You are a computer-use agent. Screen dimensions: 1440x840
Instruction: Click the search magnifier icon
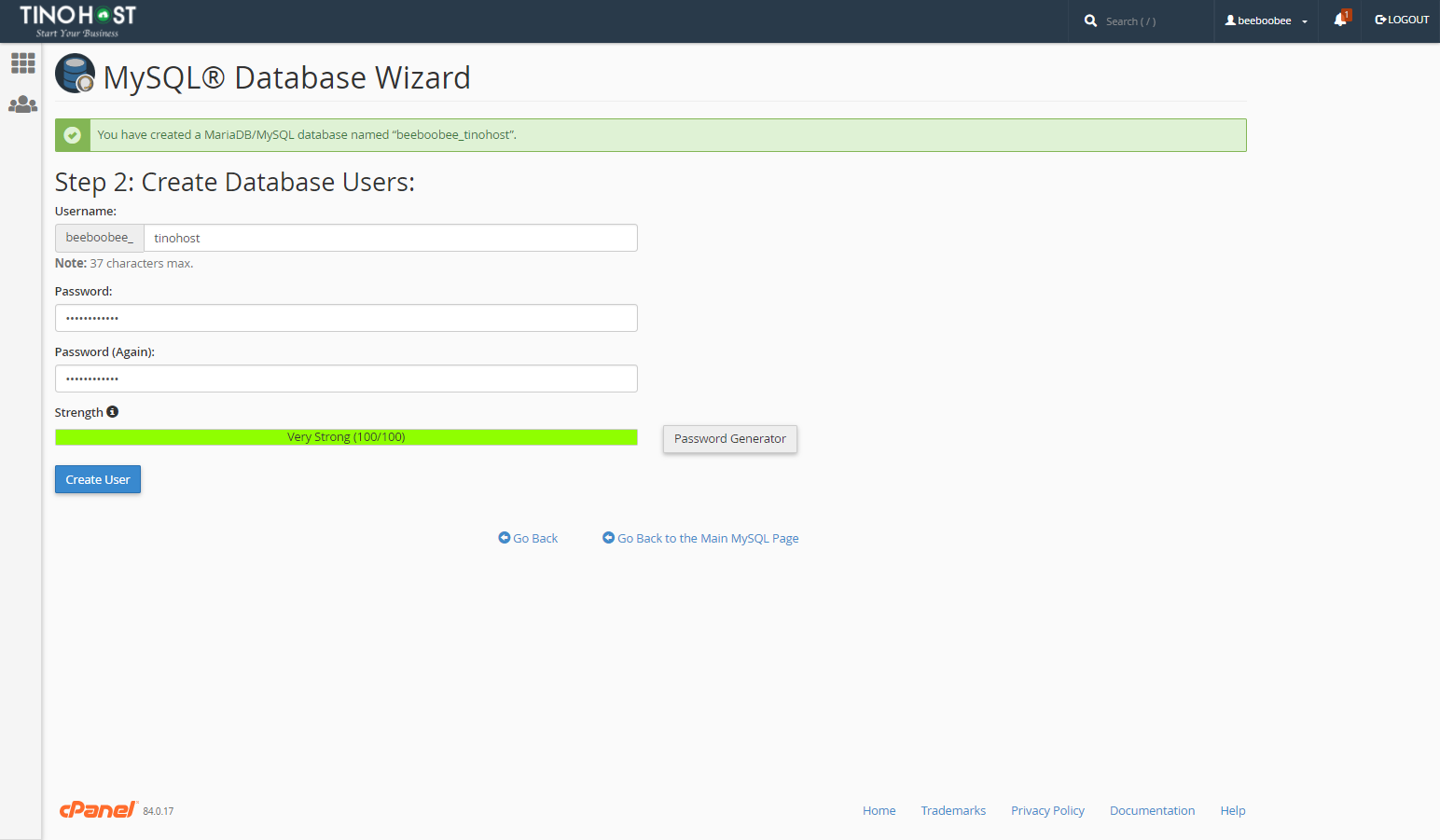1090,21
